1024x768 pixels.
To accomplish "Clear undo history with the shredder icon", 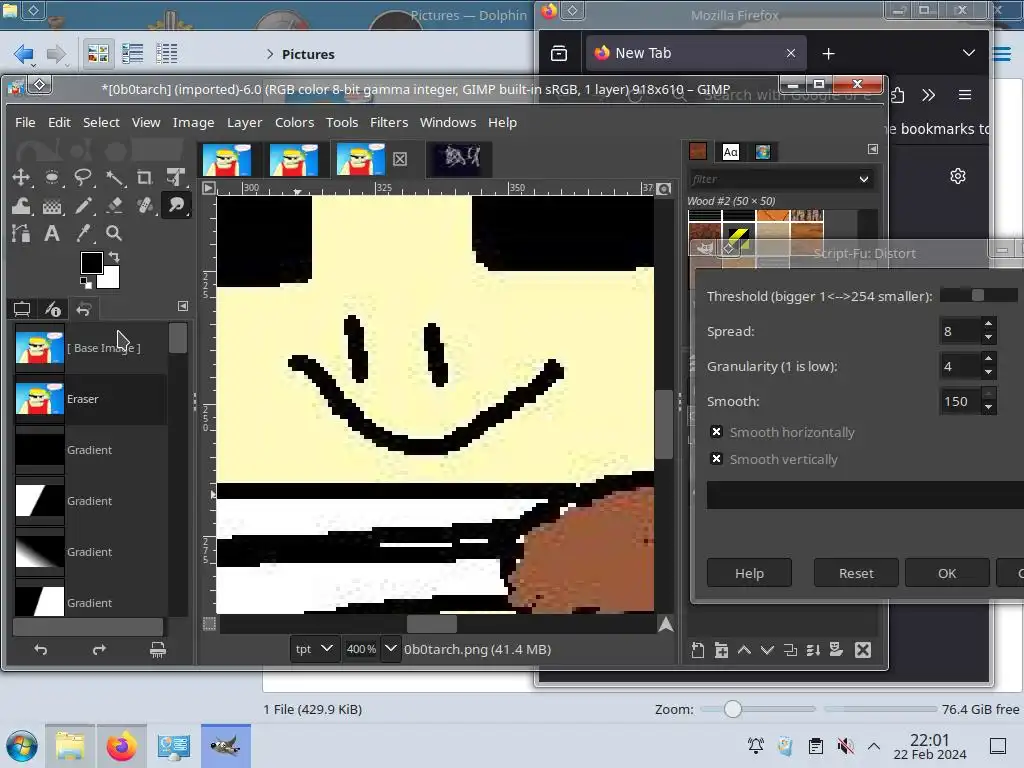I will (x=157, y=650).
